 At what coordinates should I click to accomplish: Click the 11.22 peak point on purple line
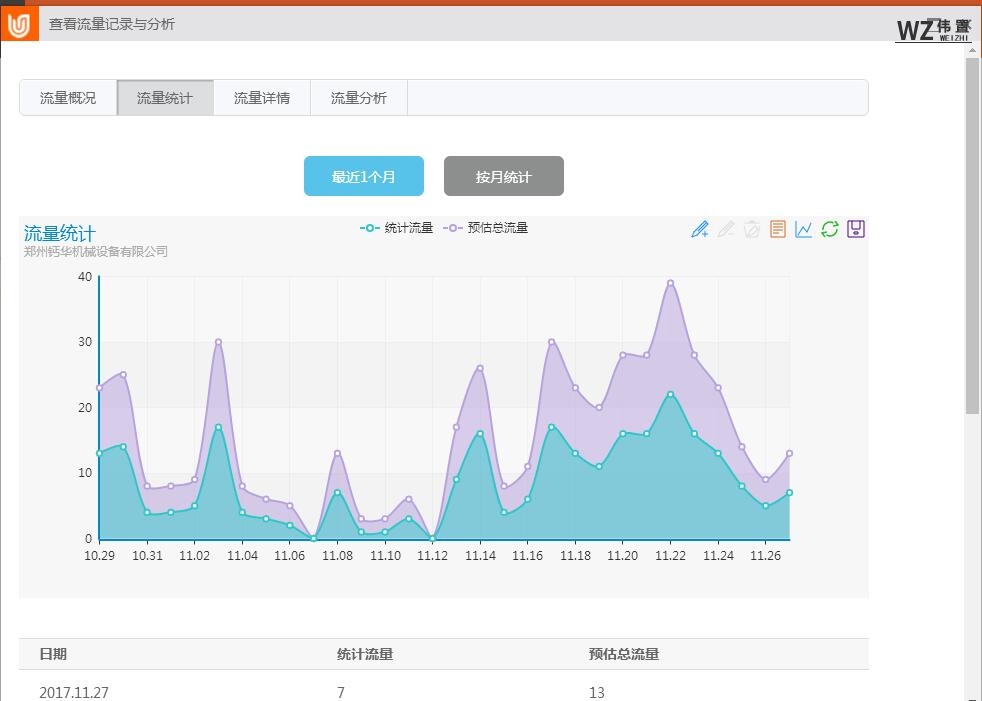[x=671, y=283]
